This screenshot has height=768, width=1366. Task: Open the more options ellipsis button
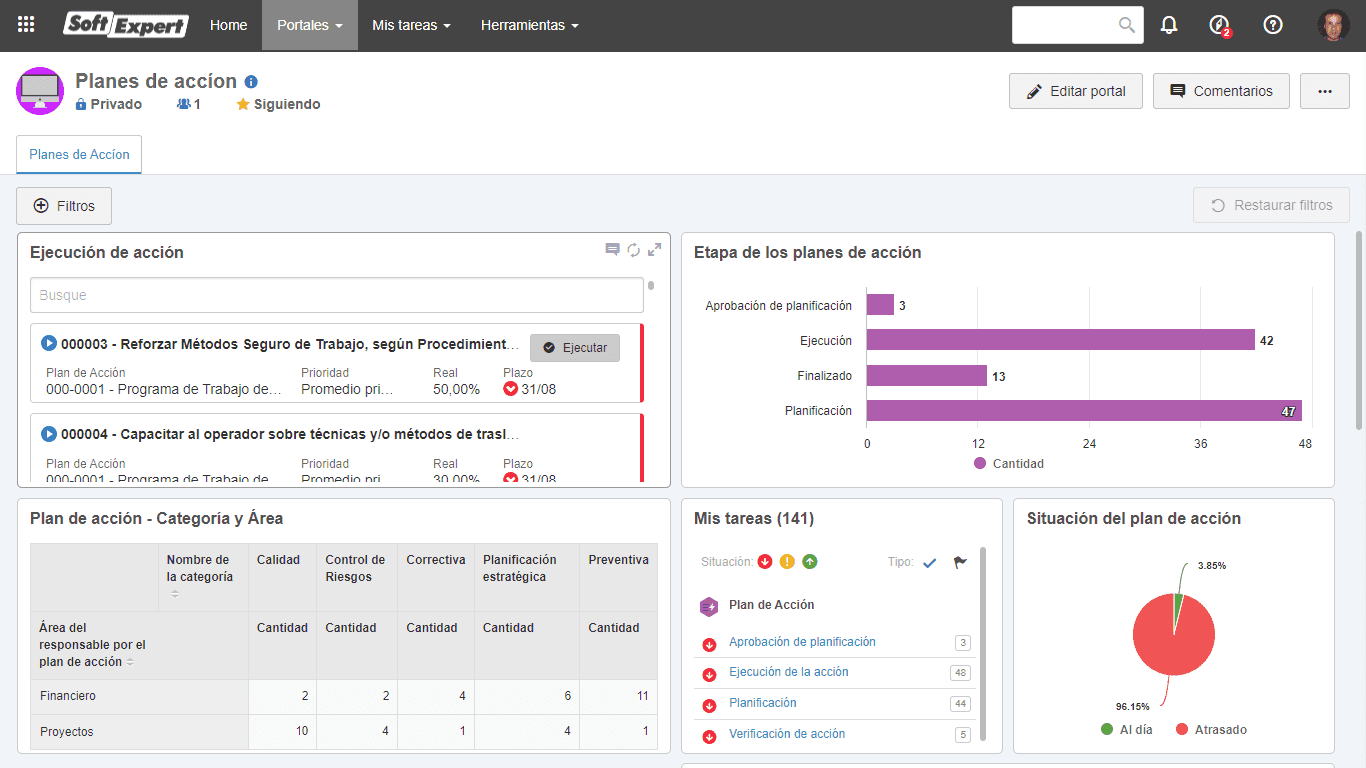point(1325,91)
